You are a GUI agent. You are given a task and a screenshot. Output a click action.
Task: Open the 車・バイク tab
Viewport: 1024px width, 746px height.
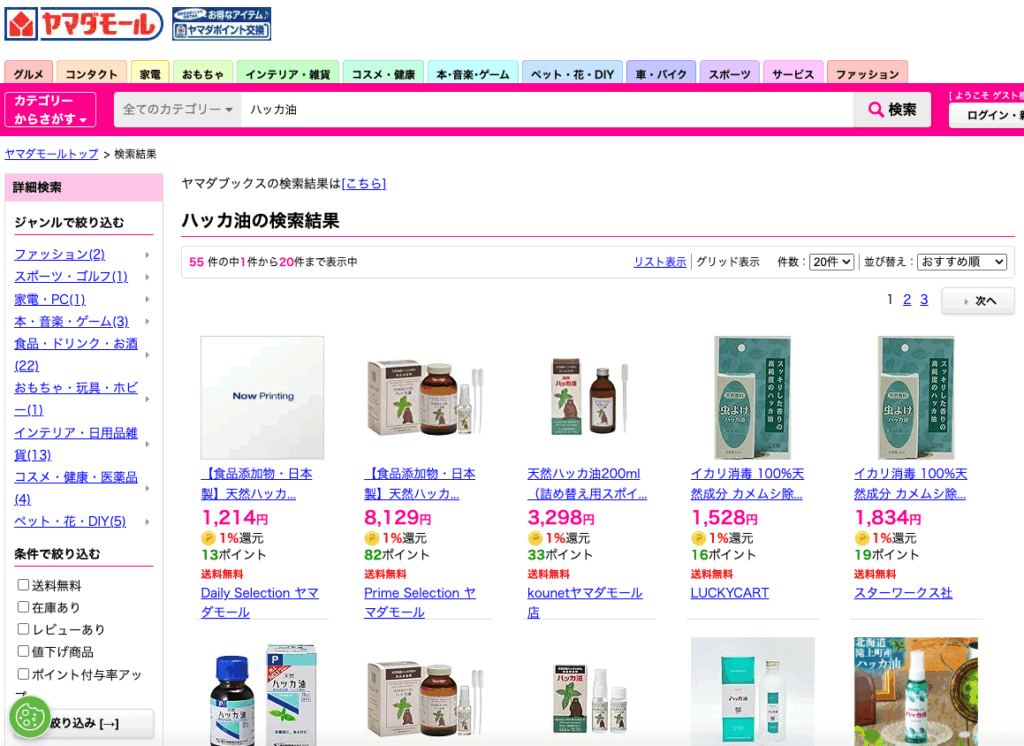(661, 74)
